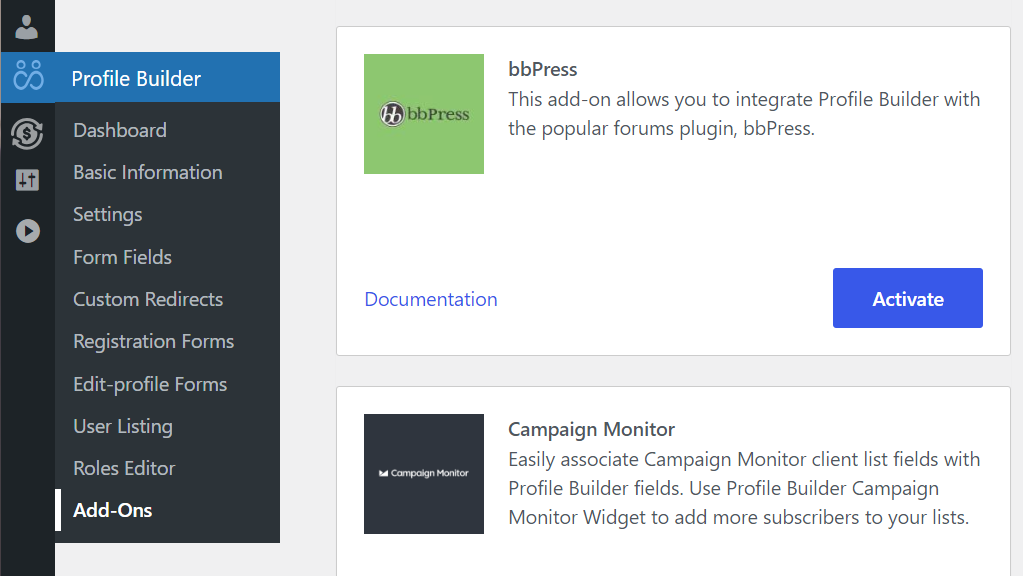Screen dimensions: 1023x576
Task: Open the dollar-sign subscriptions sidebar icon
Action: (27, 134)
